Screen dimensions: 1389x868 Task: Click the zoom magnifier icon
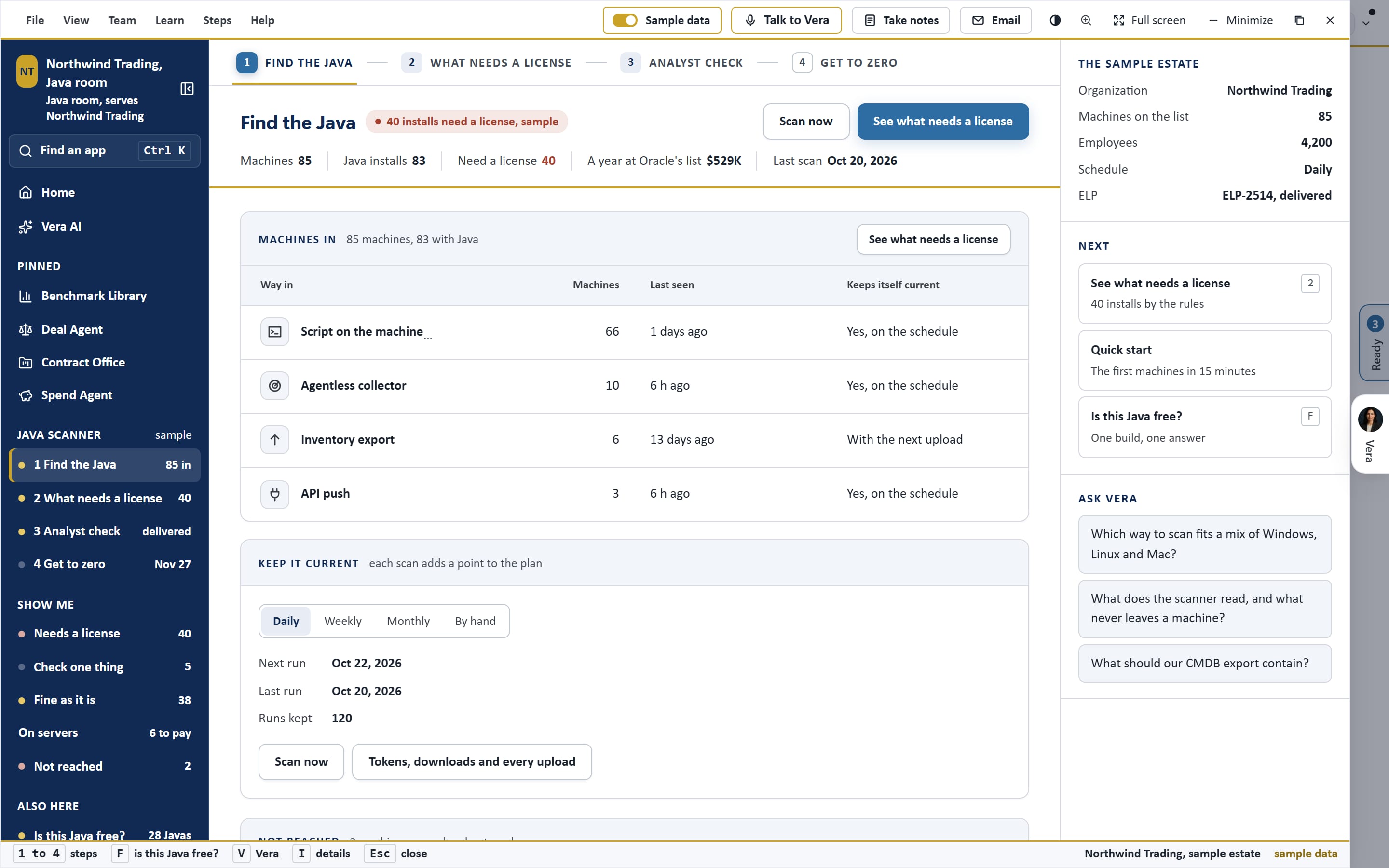1086,20
